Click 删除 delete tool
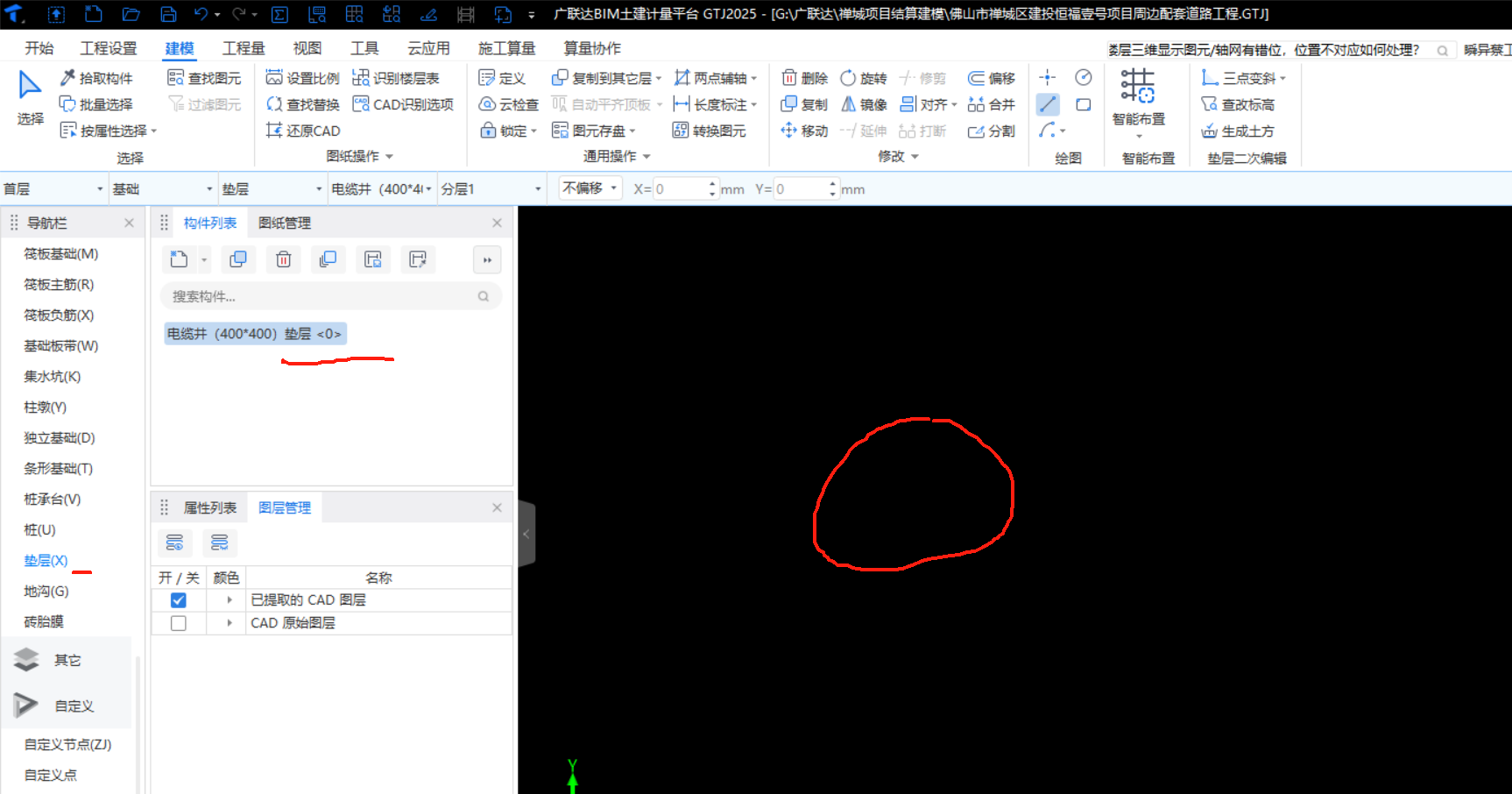 coord(804,78)
